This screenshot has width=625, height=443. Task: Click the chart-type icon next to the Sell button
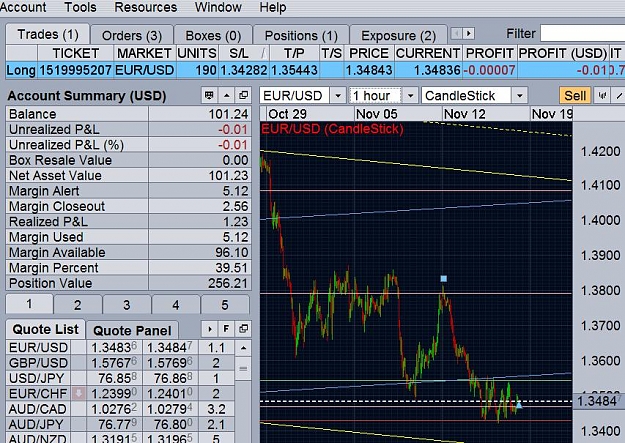tap(602, 95)
